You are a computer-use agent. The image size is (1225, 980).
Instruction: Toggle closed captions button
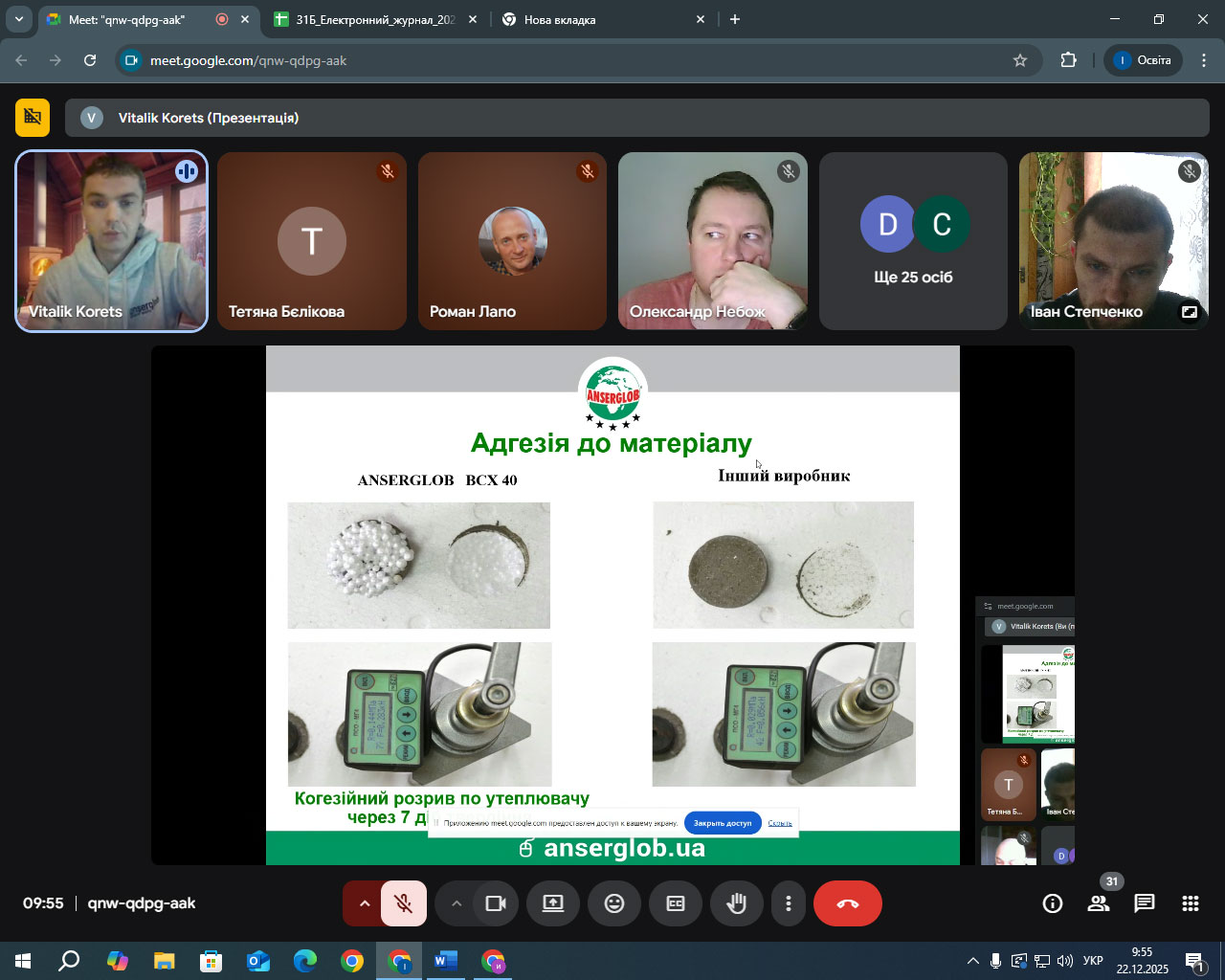pos(676,903)
